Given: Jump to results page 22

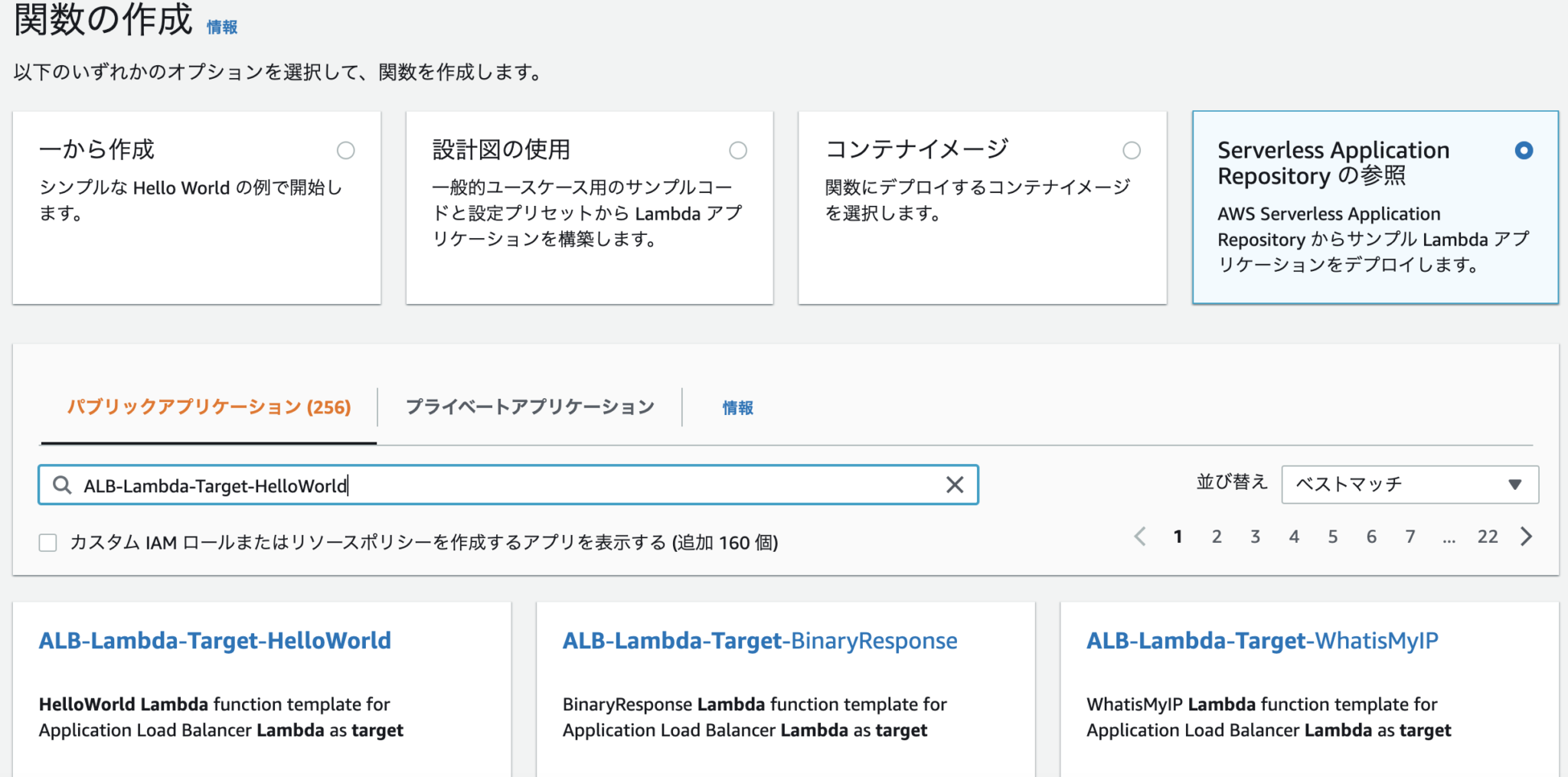Looking at the screenshot, I should 1488,537.
